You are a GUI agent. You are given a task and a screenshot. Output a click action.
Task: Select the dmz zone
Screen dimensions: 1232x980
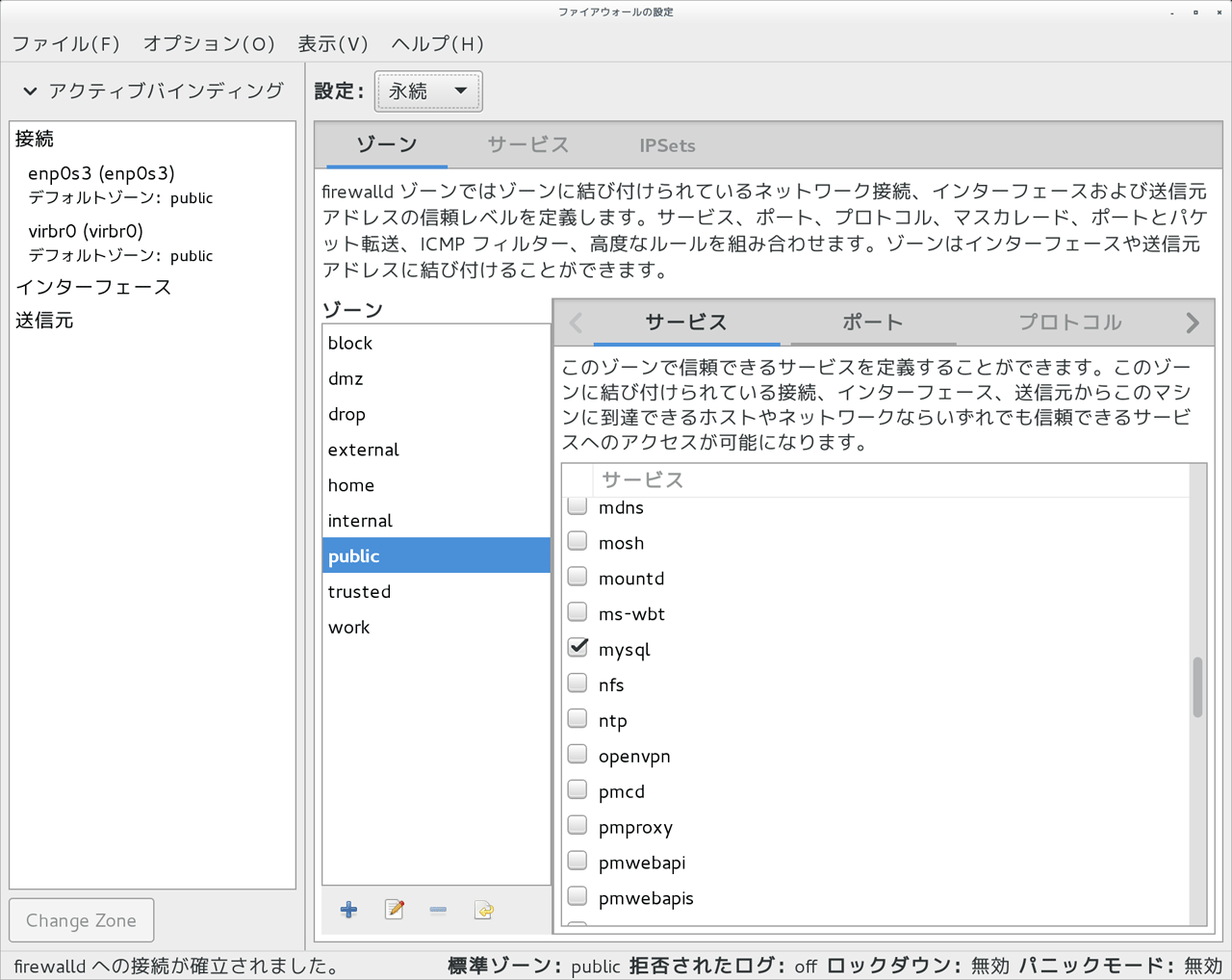click(436, 378)
